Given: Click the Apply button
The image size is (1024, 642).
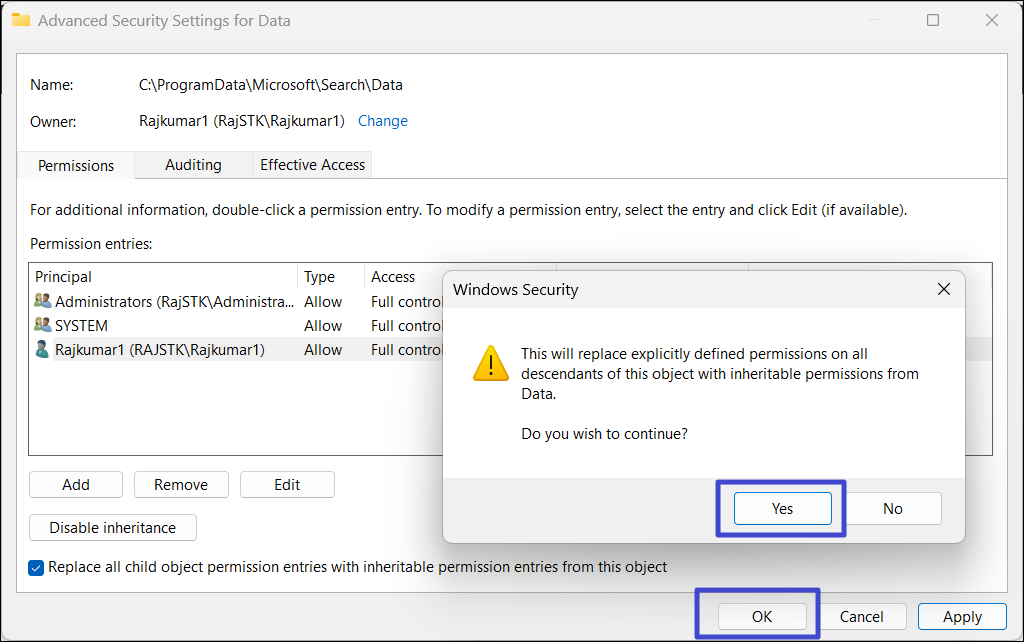Looking at the screenshot, I should tap(962, 617).
